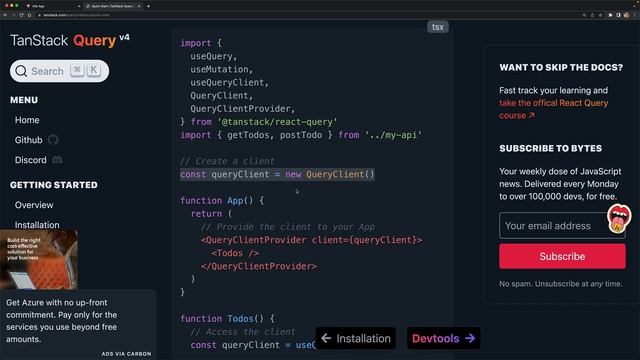Click the QueryClientProvider opening tag in code
Viewport: 640px width, 360px height.
point(311,240)
